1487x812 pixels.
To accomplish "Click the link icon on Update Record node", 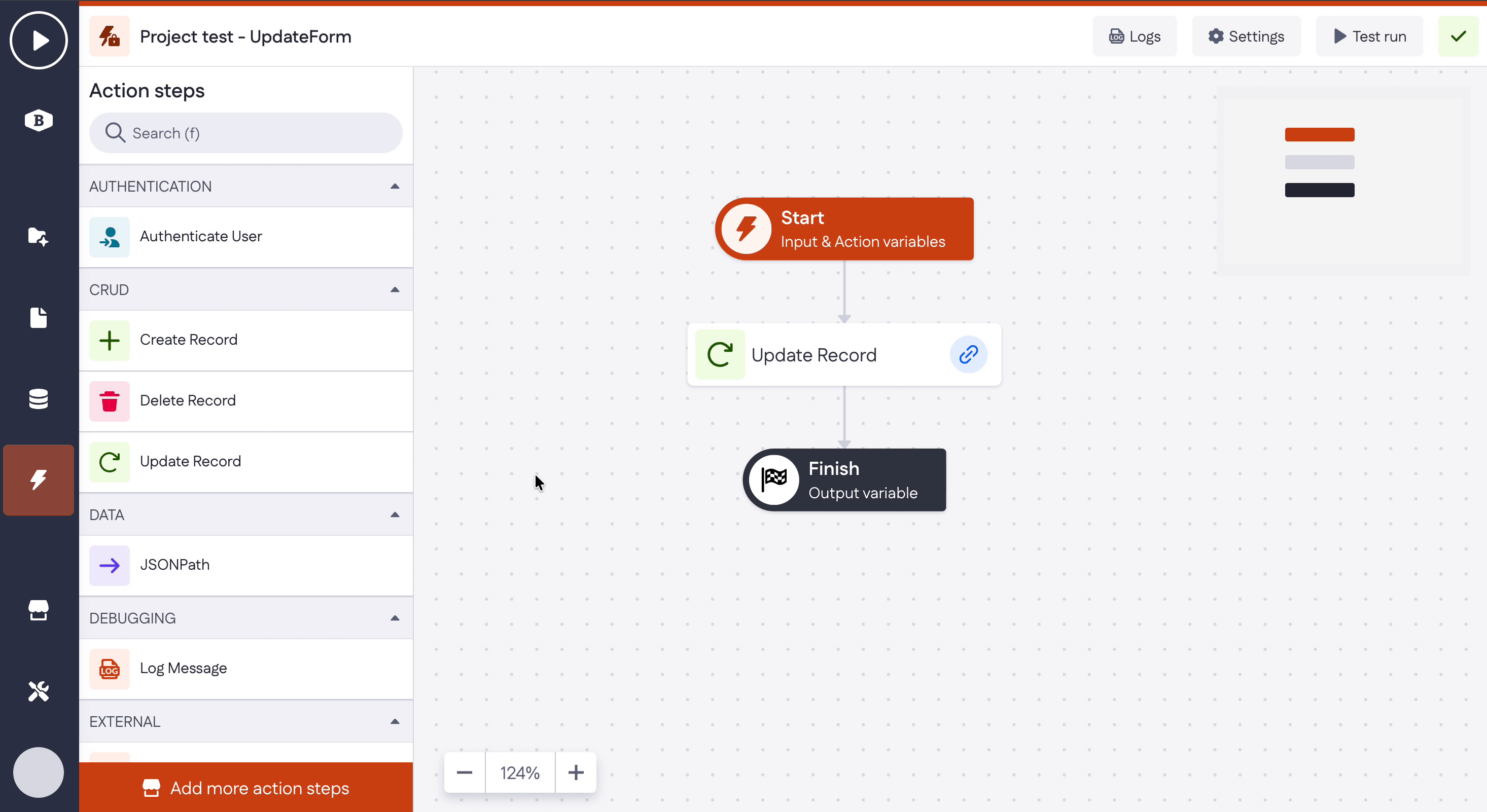I will [968, 354].
